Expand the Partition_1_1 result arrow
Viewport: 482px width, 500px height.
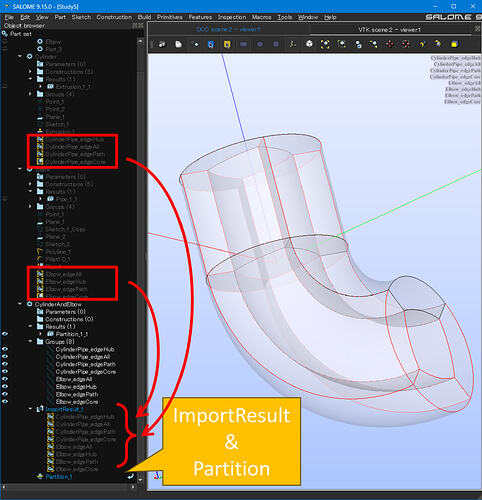click(41, 334)
